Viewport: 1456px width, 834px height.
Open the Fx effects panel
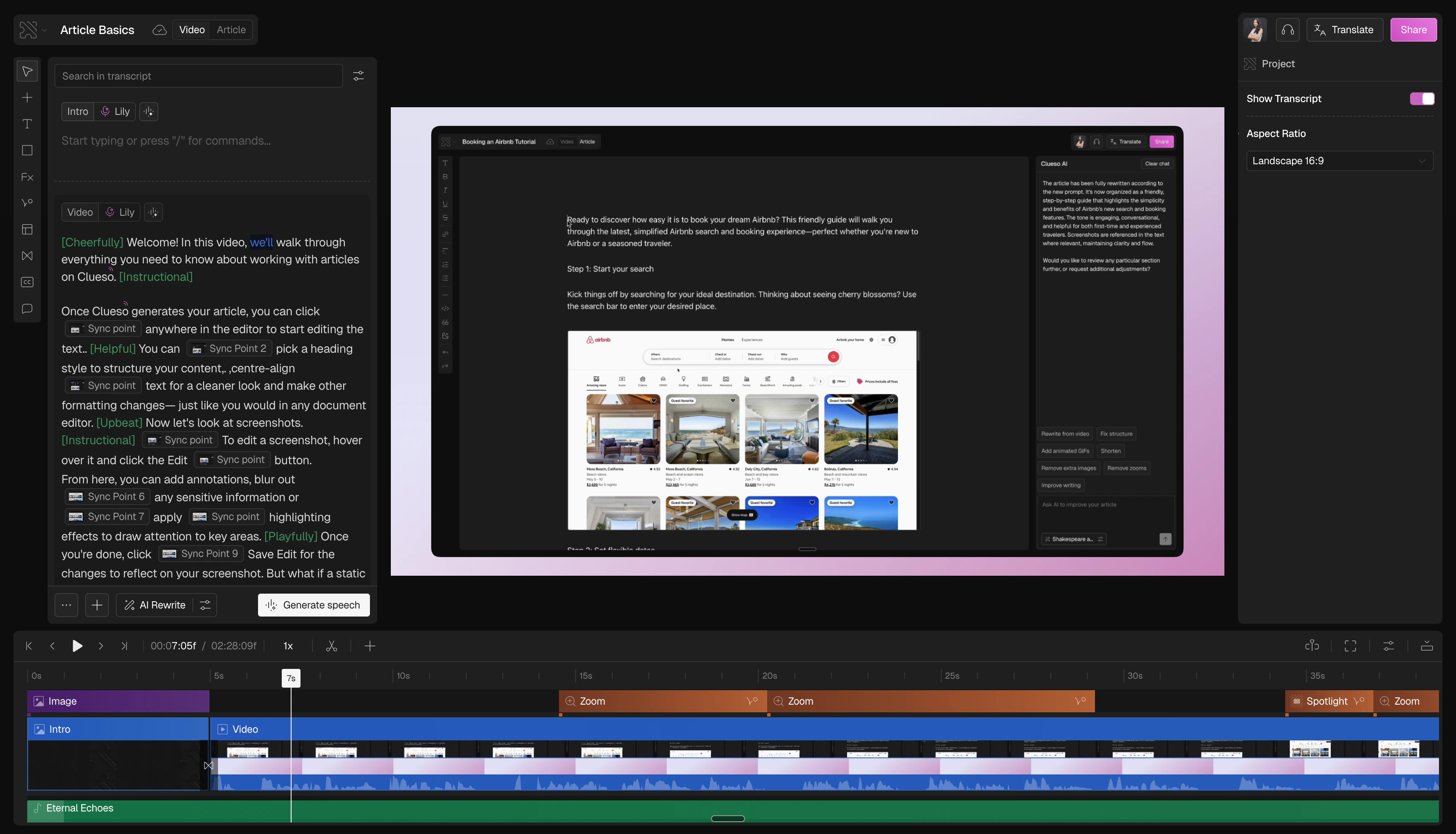point(27,177)
